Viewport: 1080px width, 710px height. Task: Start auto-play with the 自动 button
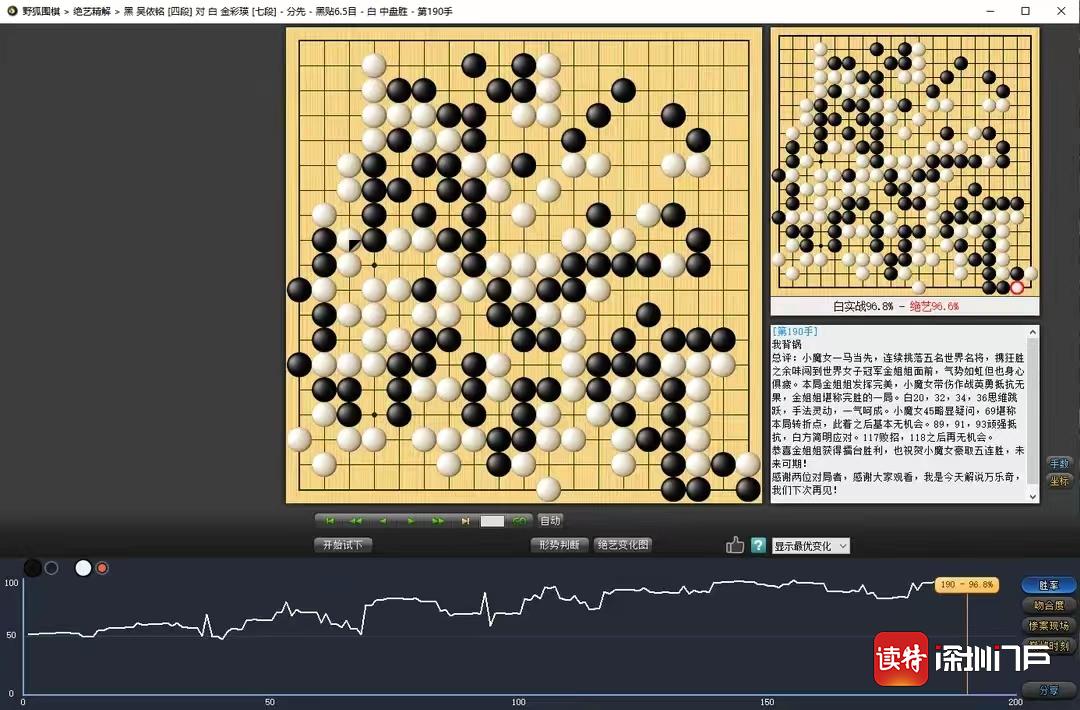pyautogui.click(x=550, y=521)
